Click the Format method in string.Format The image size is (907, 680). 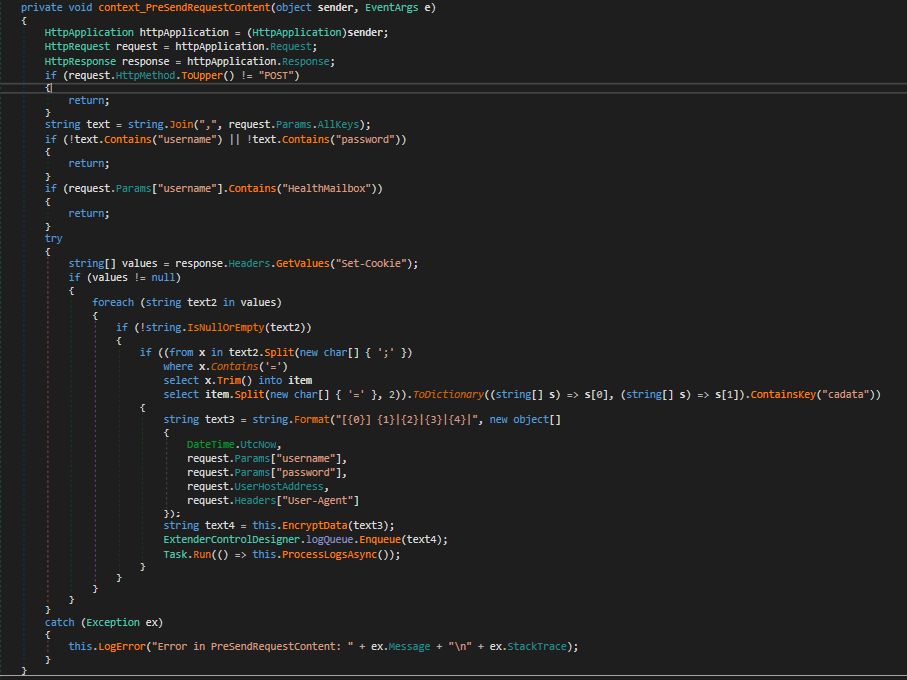click(x=312, y=420)
